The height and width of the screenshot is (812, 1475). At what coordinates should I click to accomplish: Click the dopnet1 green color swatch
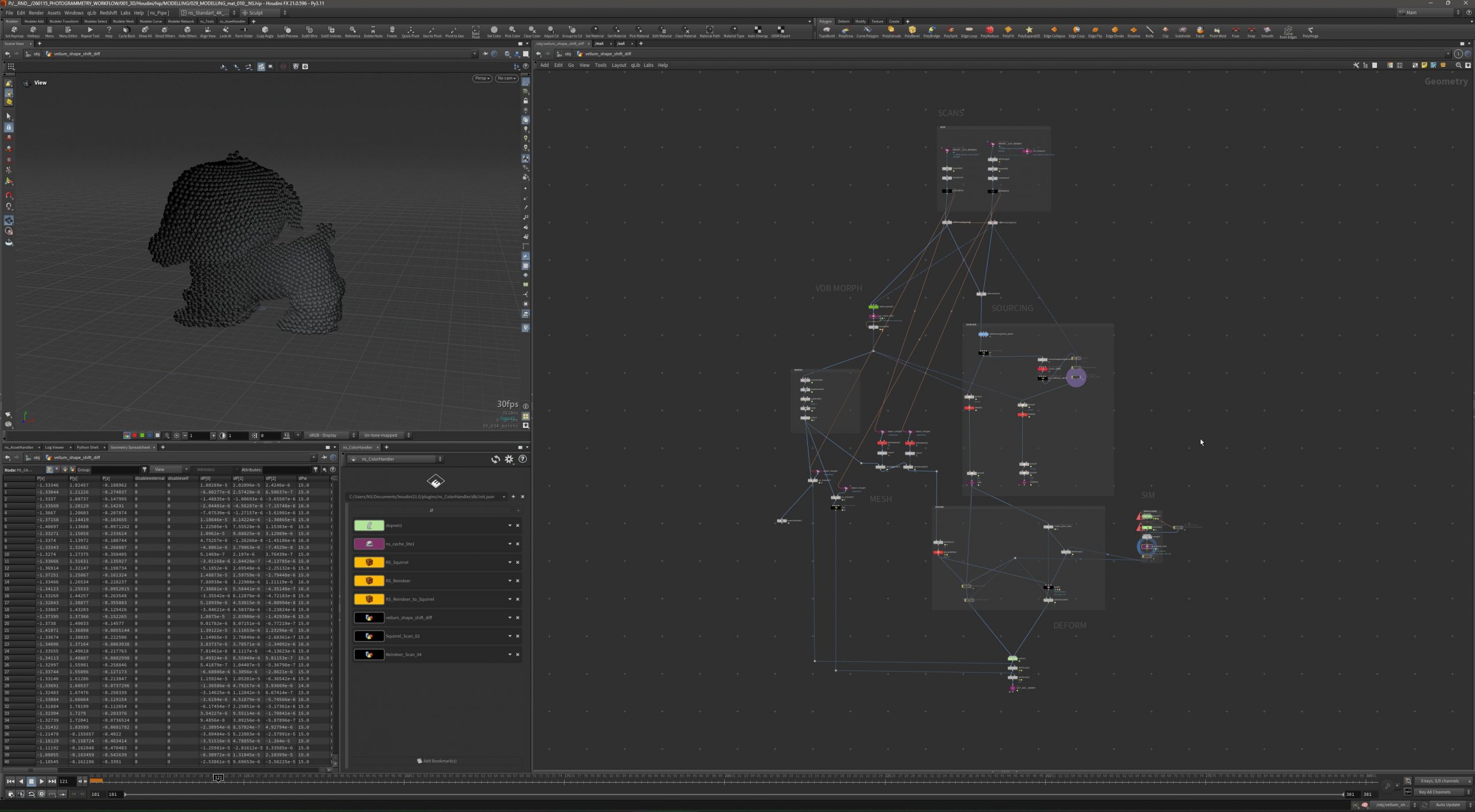[x=369, y=526]
